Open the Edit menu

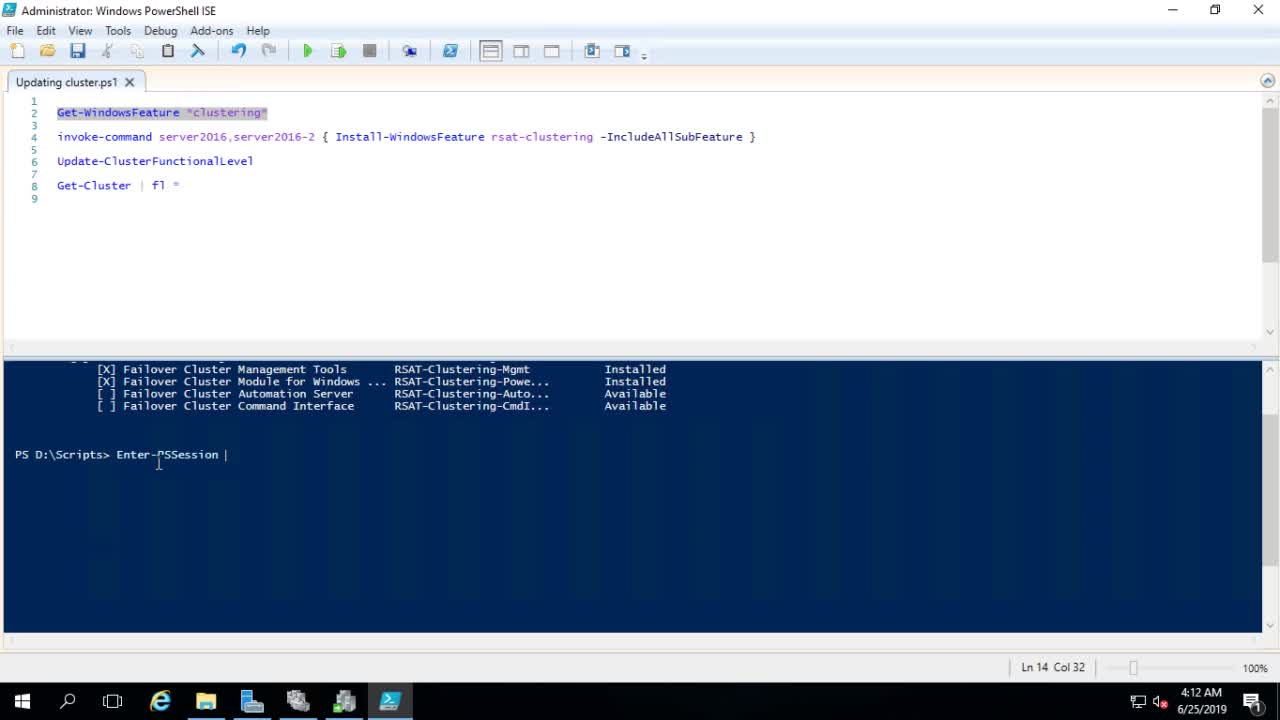click(46, 31)
